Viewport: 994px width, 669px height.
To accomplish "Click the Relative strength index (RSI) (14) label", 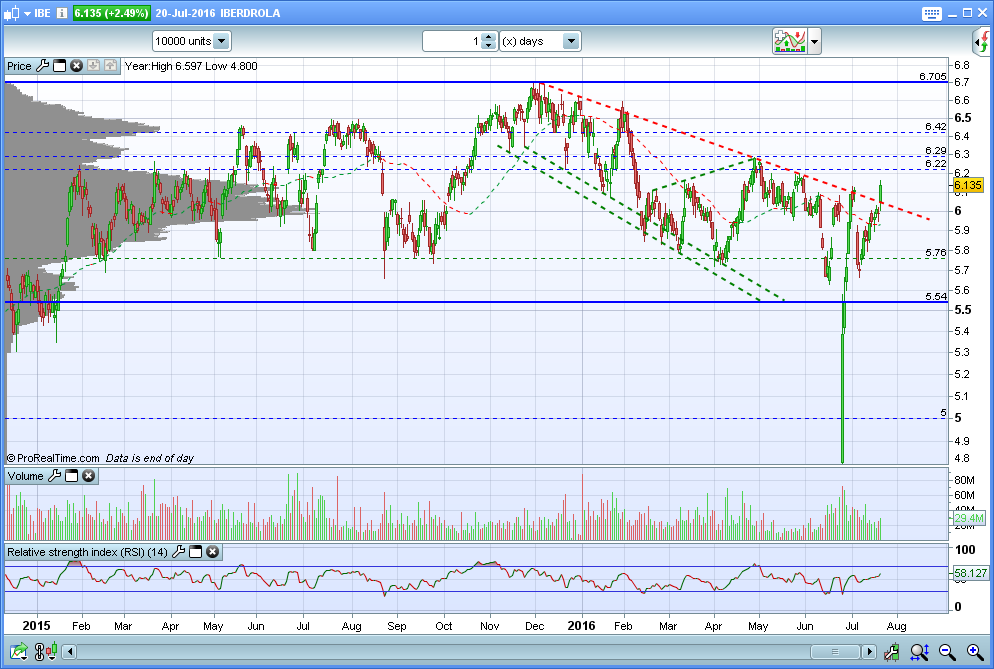I will (87, 552).
